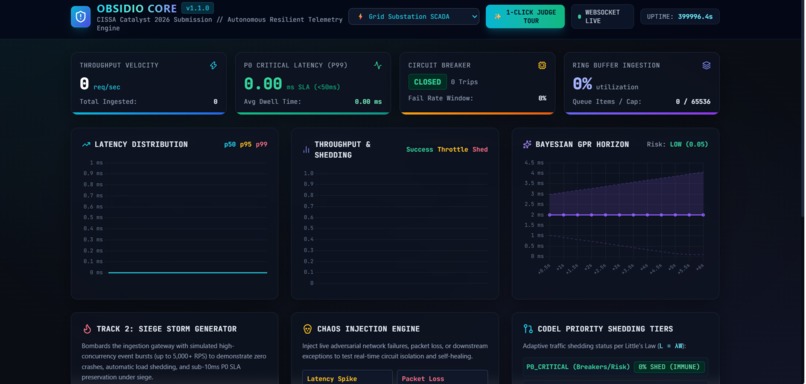The width and height of the screenshot is (806, 384).
Task: Click the P0_CRITICAL (Breakers/Risk) tier label
Action: point(577,367)
